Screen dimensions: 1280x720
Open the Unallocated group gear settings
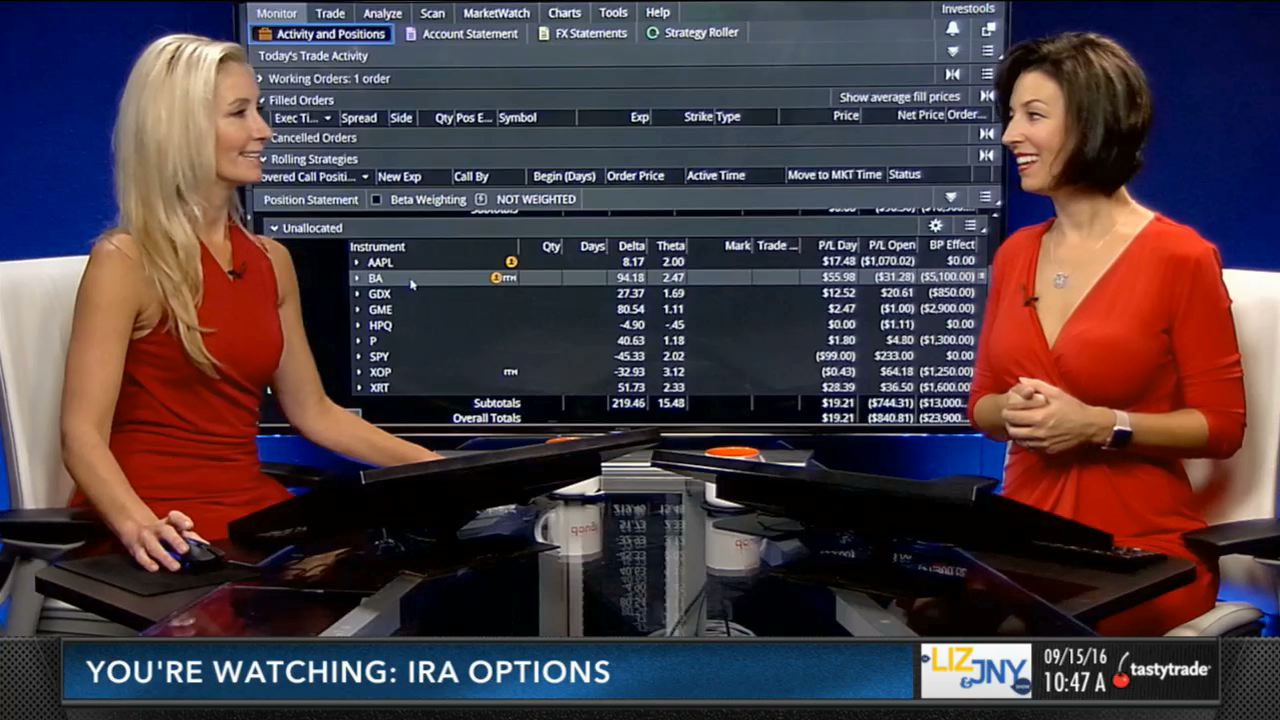point(936,226)
